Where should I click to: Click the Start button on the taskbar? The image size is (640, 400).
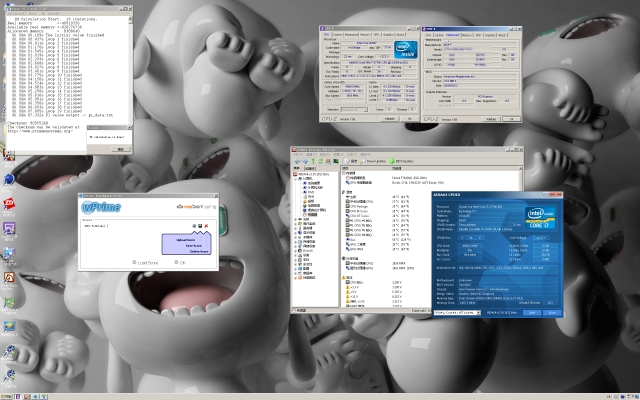pos(6,396)
